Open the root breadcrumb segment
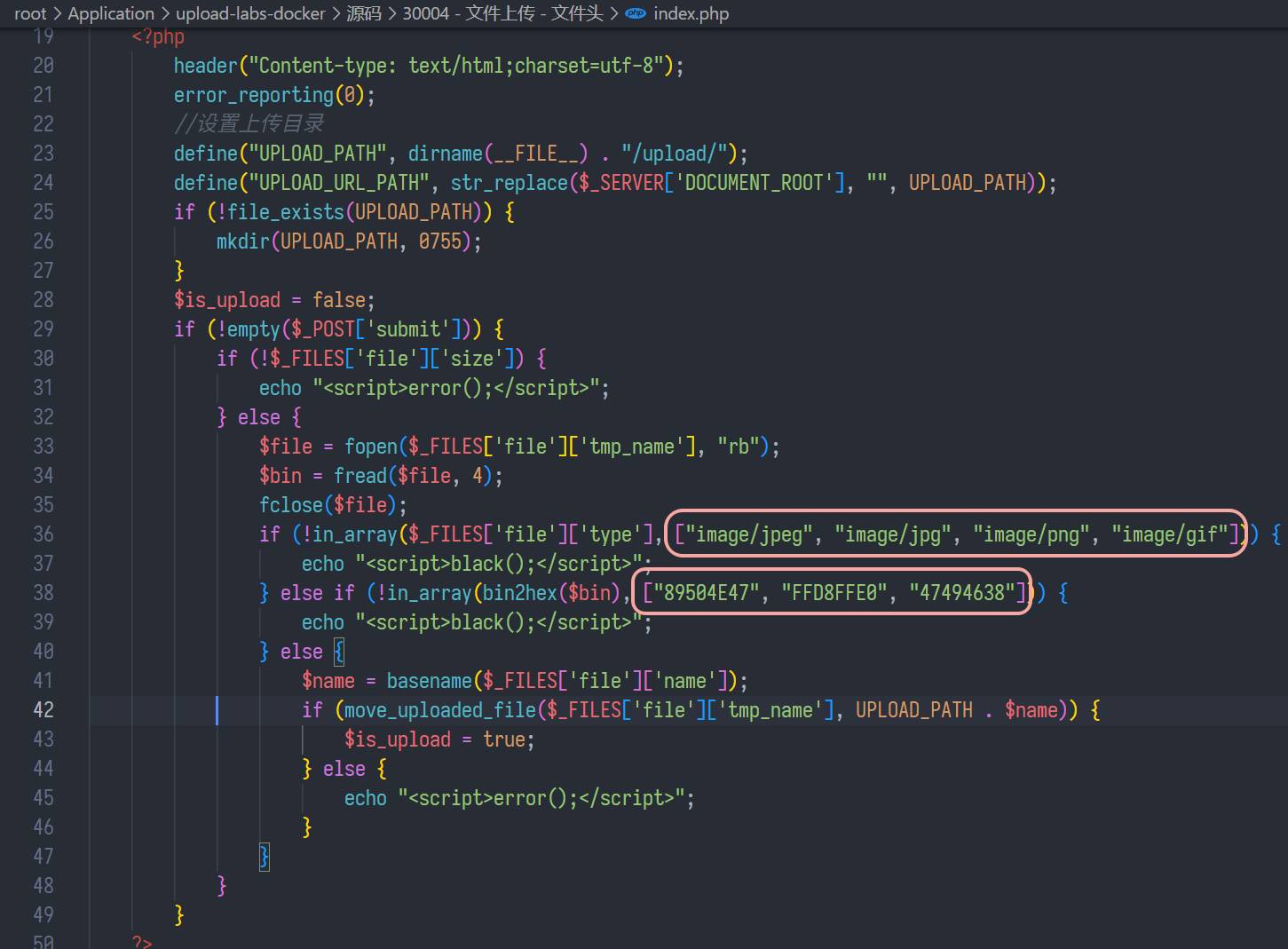Viewport: 1288px width, 949px height. [30, 13]
